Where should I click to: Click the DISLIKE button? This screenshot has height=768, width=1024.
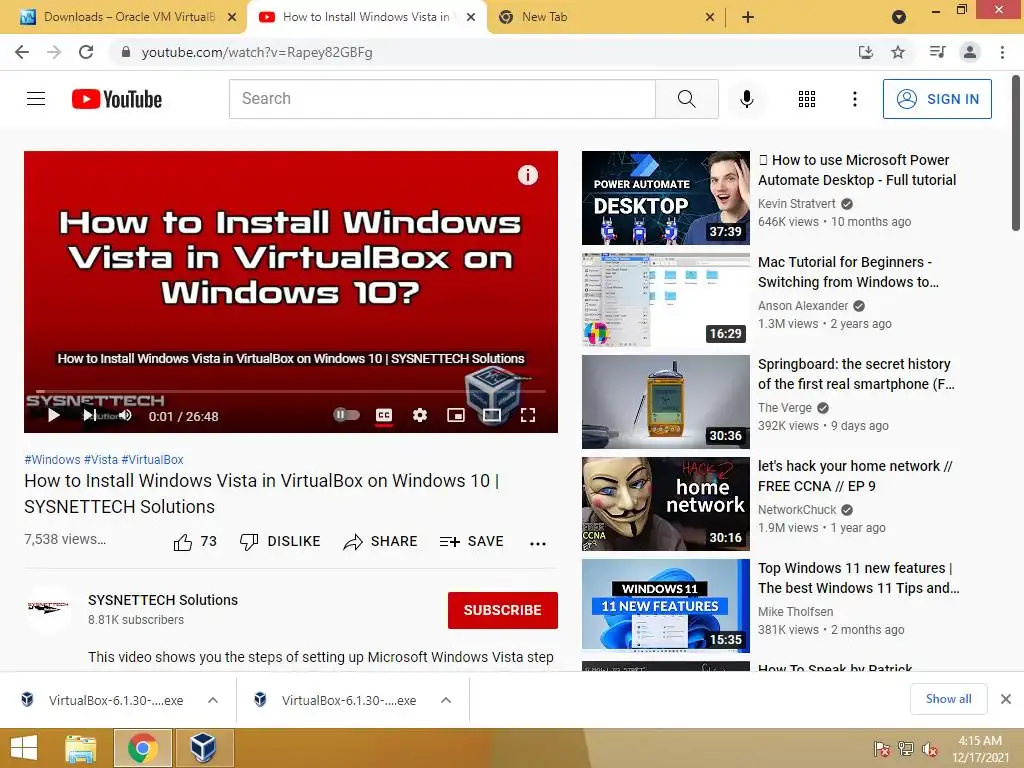(280, 541)
